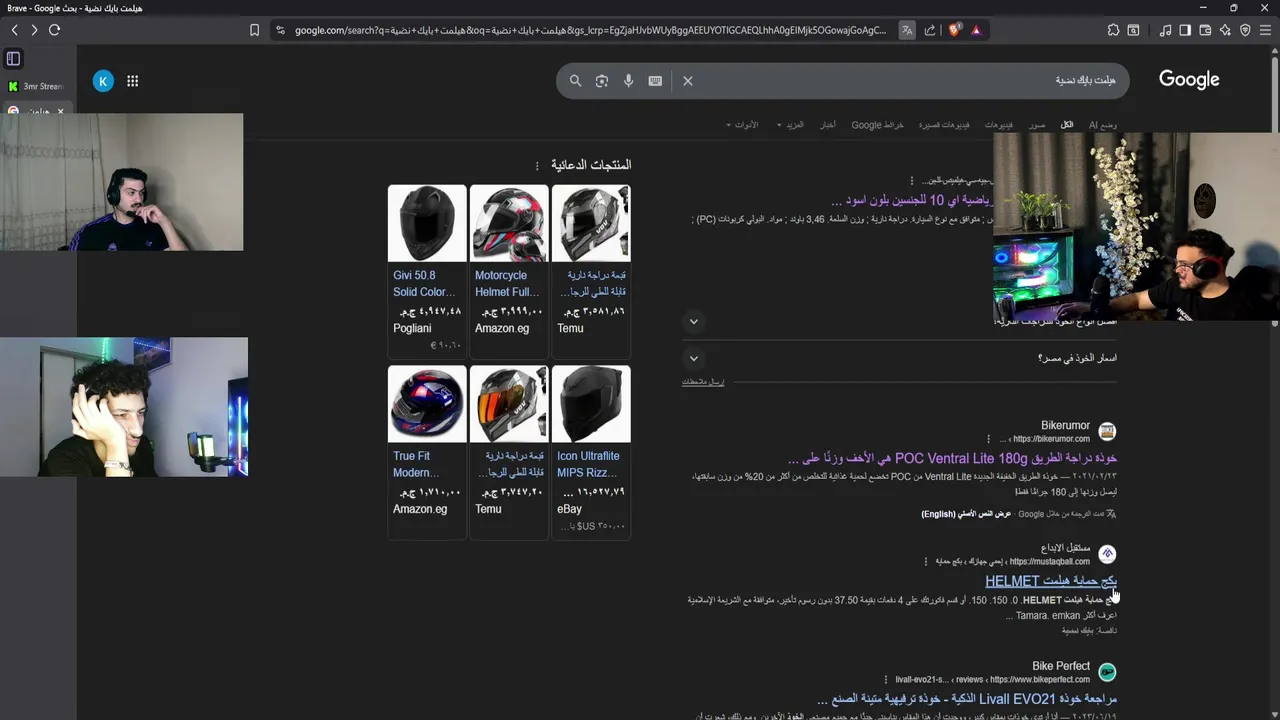1280x720 pixels.
Task: Clear the Google search query
Action: (688, 81)
